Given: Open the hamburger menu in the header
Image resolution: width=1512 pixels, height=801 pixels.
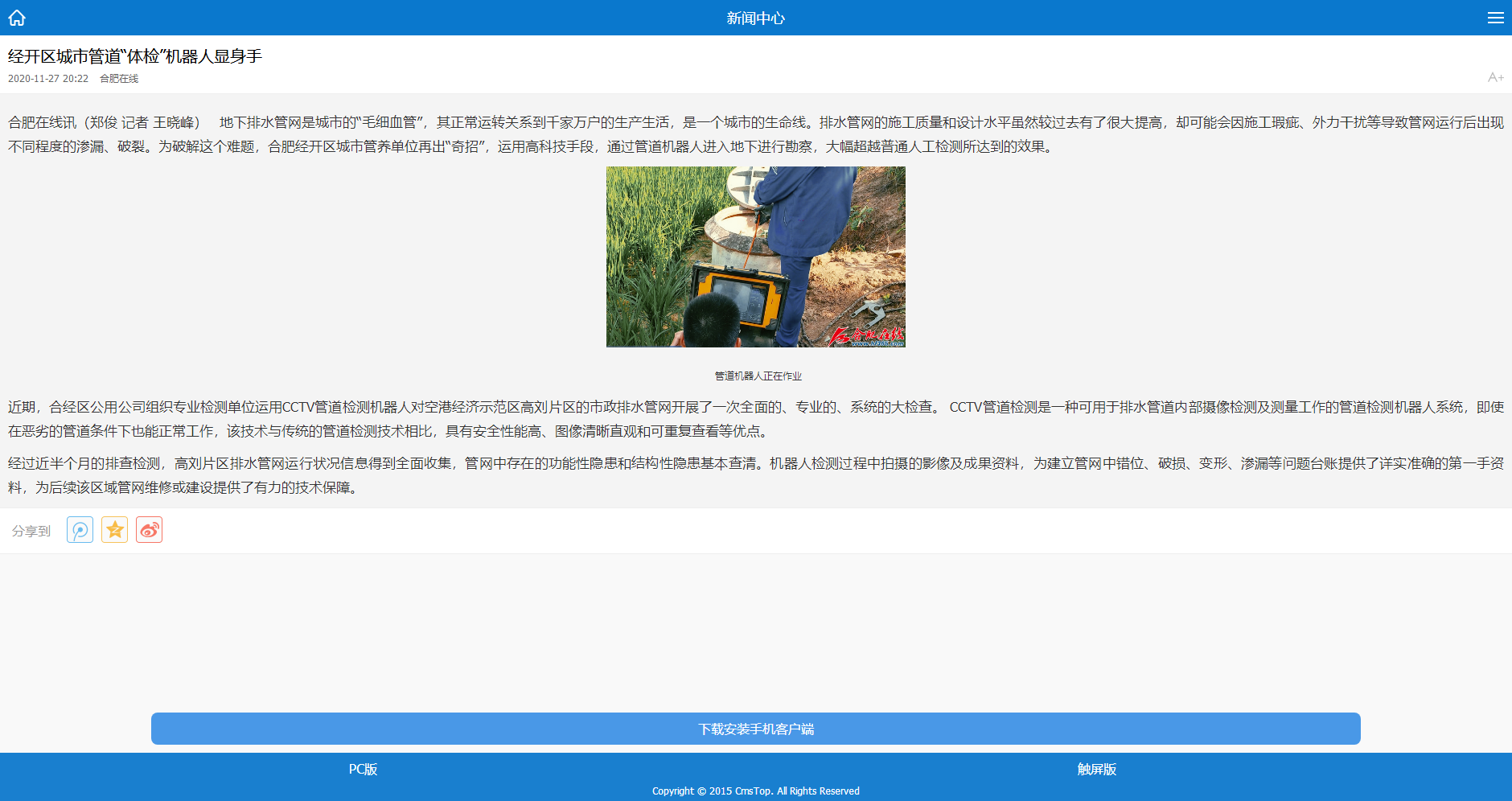Looking at the screenshot, I should point(1495,18).
